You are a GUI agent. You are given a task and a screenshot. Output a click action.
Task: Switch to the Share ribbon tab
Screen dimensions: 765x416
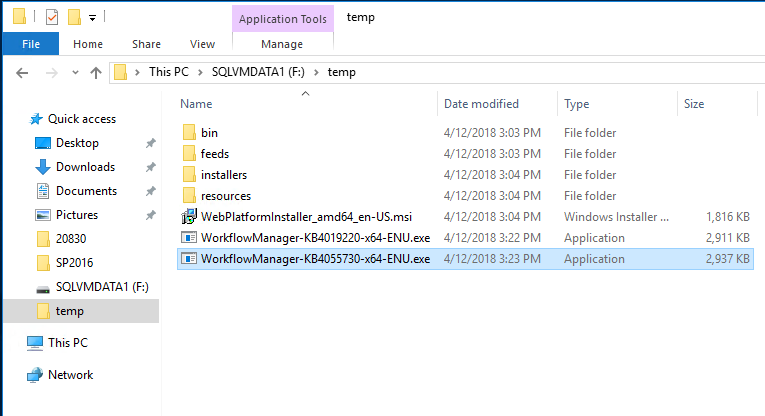pos(146,44)
